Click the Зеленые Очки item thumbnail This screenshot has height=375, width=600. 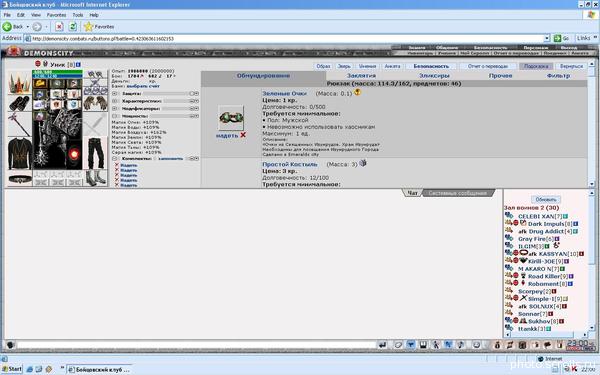click(x=231, y=118)
